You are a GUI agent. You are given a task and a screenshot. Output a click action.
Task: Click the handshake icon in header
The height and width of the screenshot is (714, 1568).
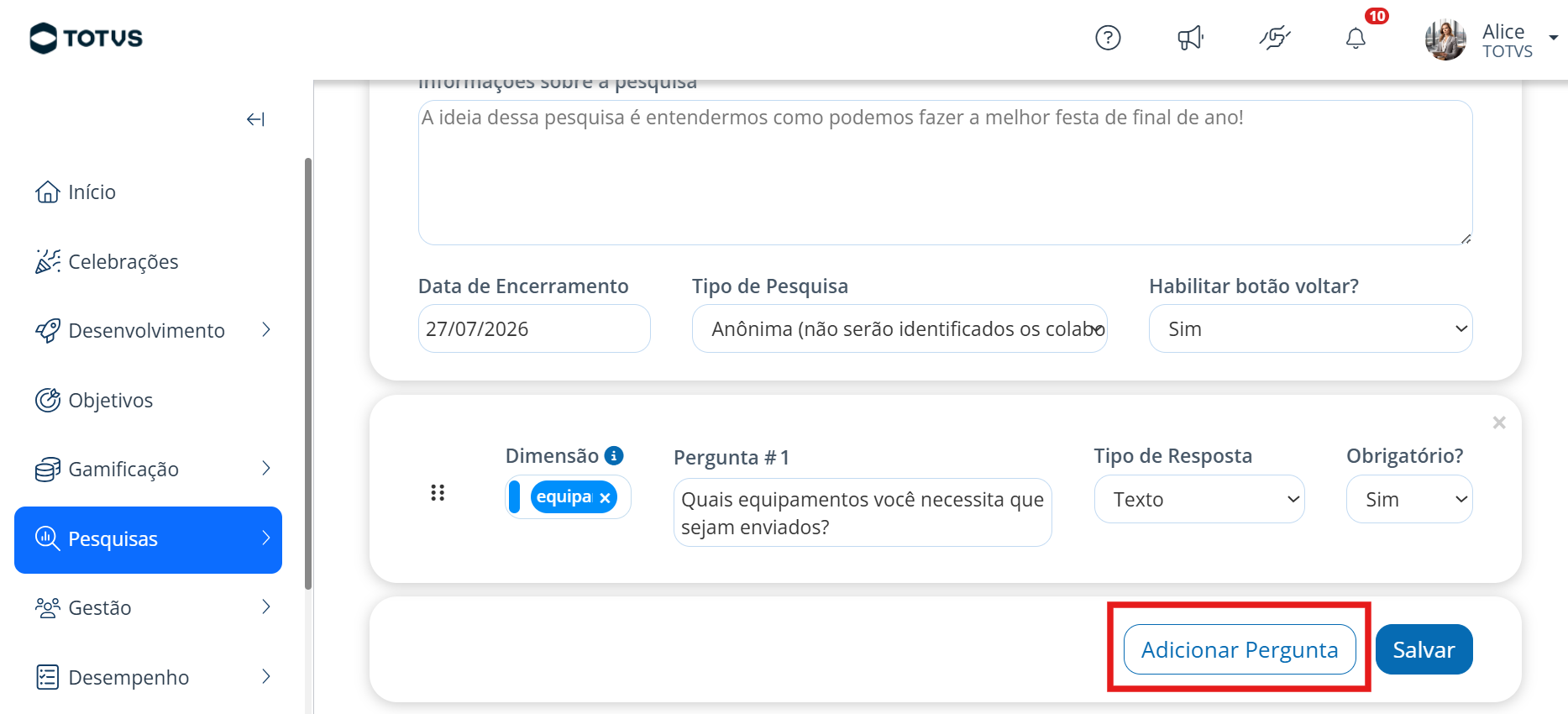pos(1274,38)
